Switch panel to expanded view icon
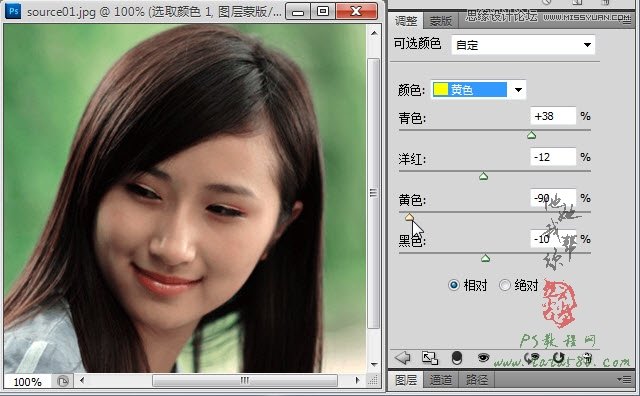This screenshot has width=640, height=396. pyautogui.click(x=430, y=358)
